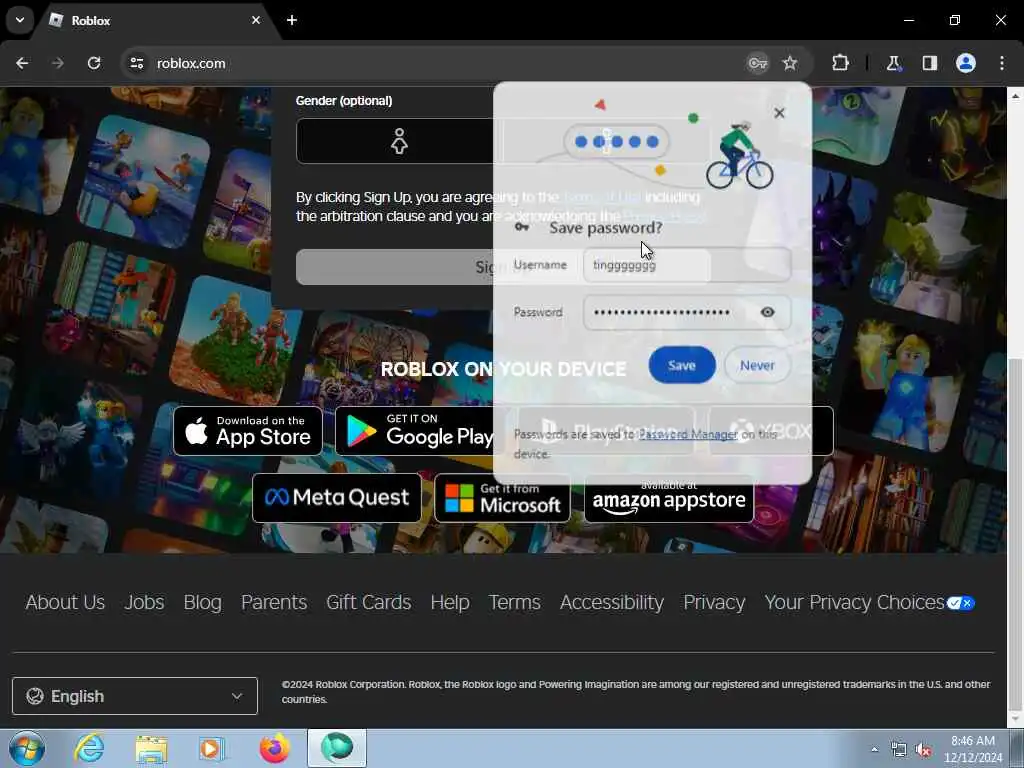Screen dimensions: 1024x768
Task: Click the muted volume tray icon
Action: pyautogui.click(x=923, y=750)
